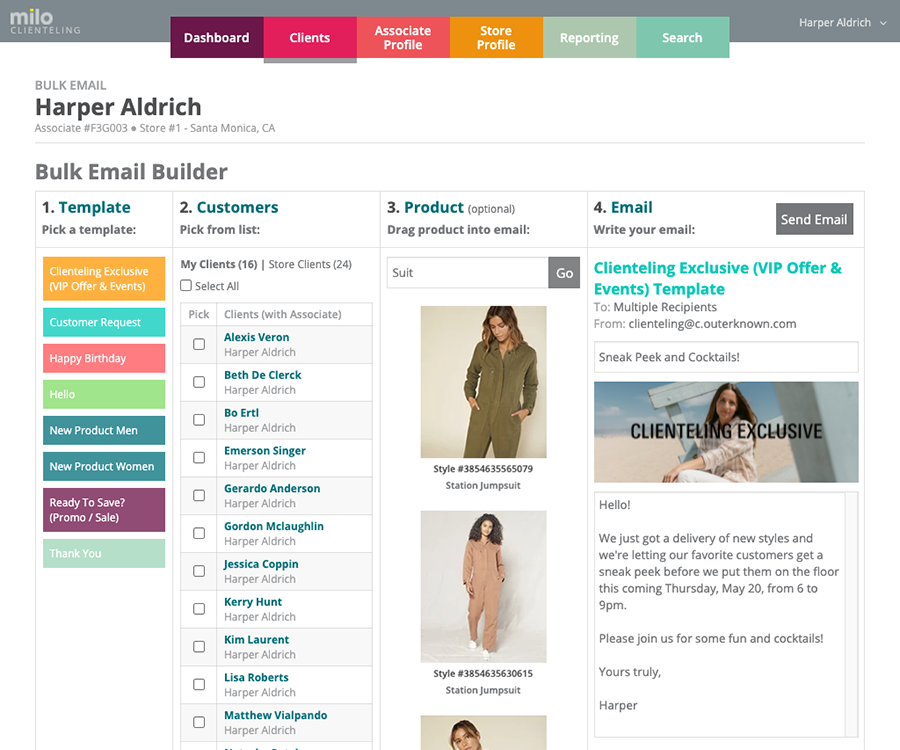The image size is (900, 750).
Task: Open Emerson Singer's client name link
Action: click(x=265, y=451)
